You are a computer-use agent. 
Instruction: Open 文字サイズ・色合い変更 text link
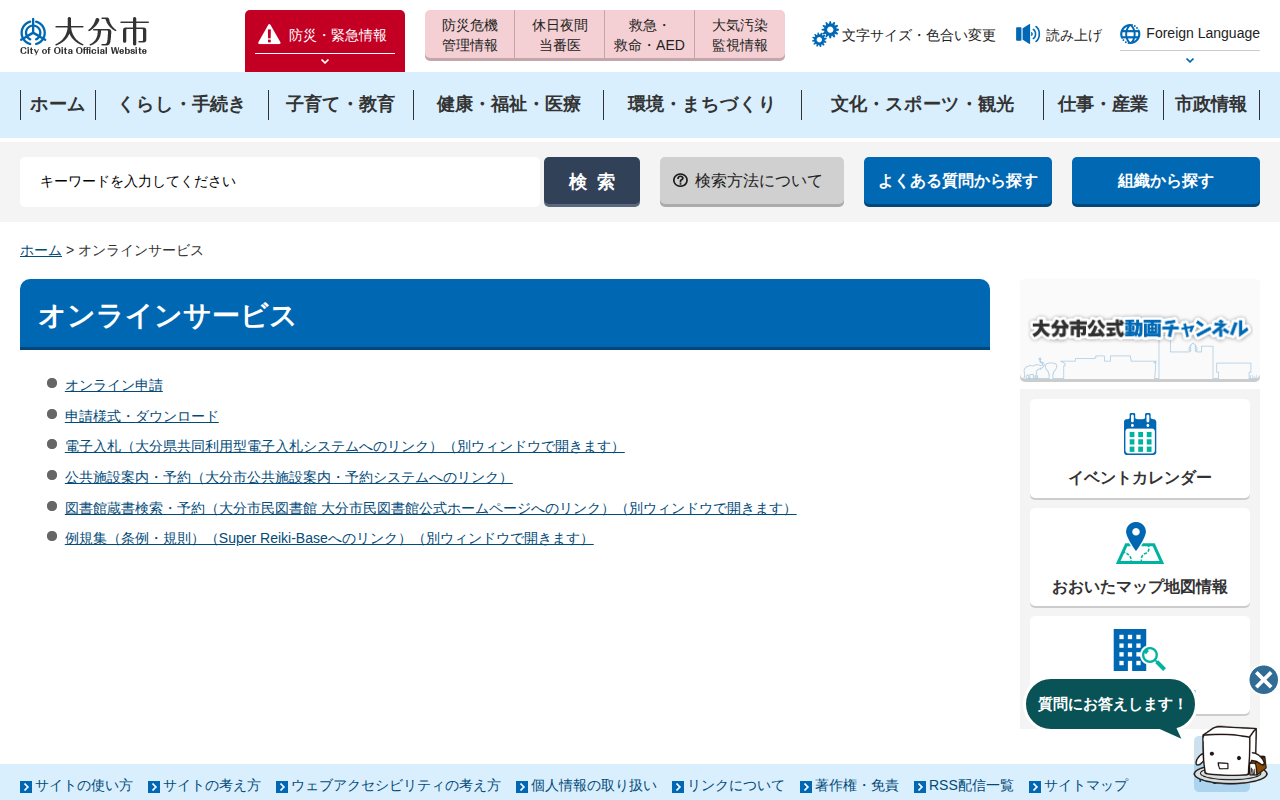click(919, 35)
